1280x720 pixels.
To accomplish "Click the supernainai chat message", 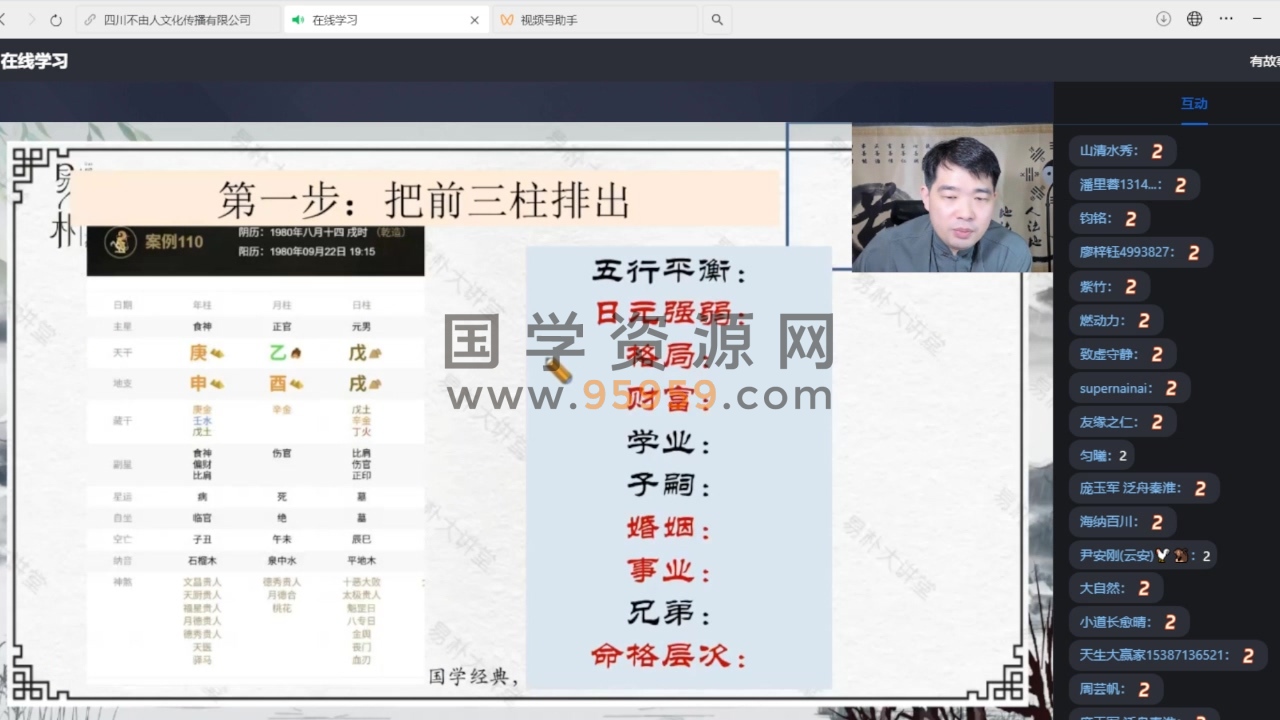I will pyautogui.click(x=1128, y=388).
